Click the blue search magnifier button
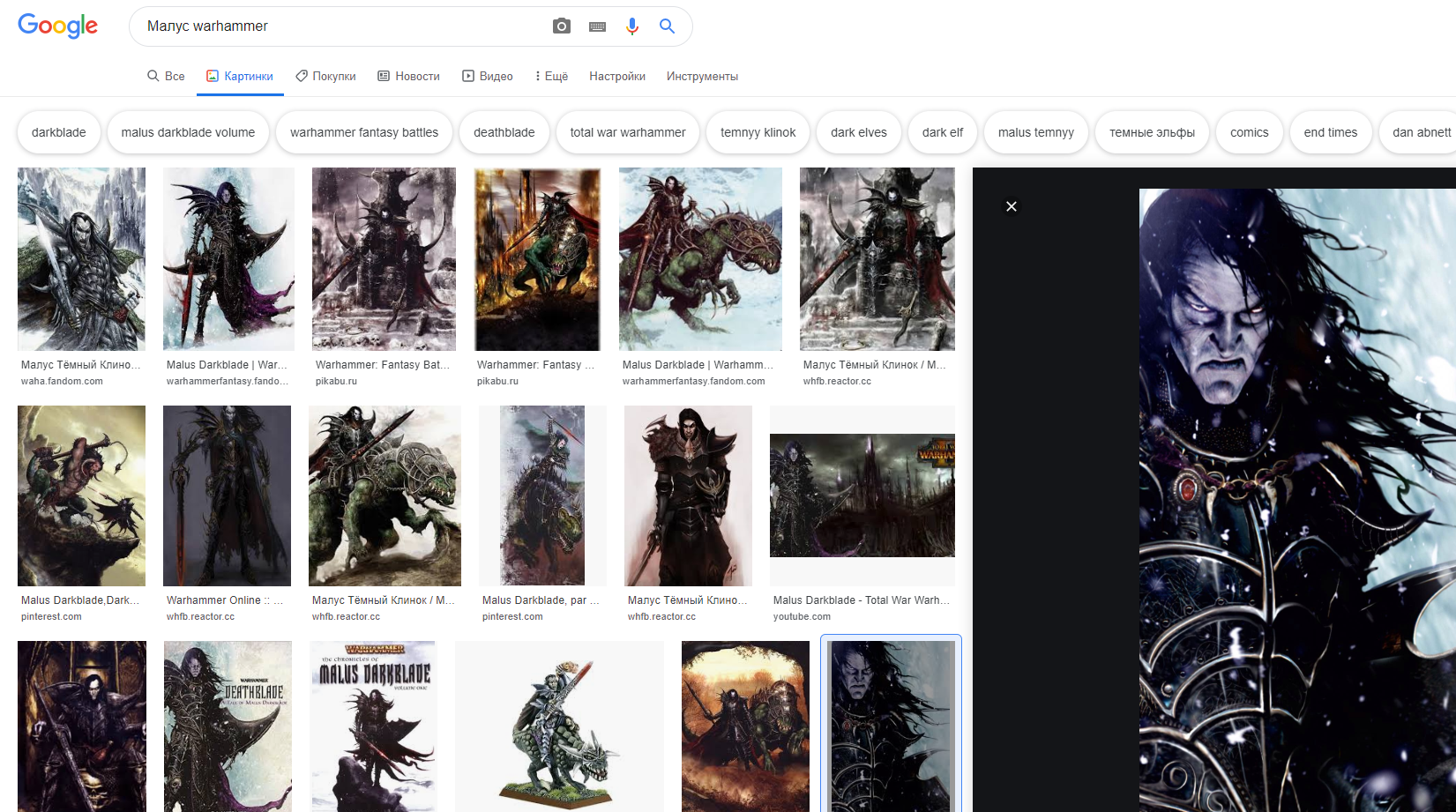 point(668,26)
